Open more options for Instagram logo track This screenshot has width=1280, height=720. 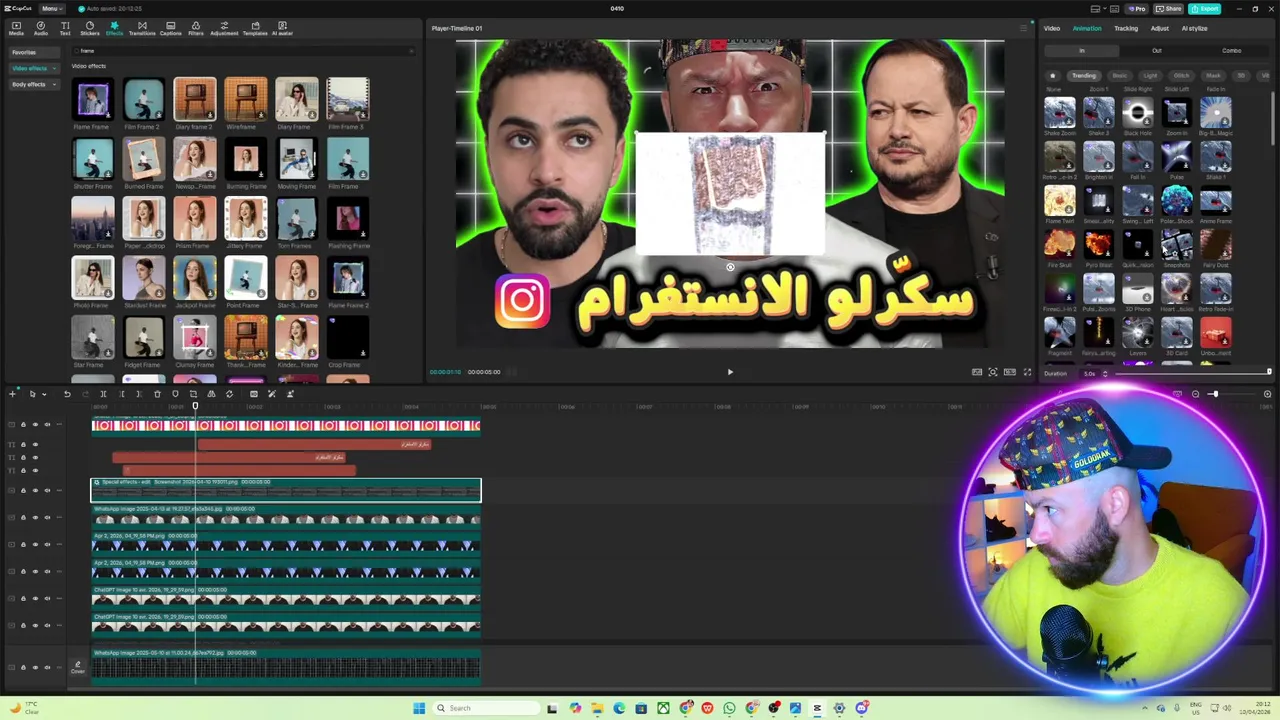[60, 425]
